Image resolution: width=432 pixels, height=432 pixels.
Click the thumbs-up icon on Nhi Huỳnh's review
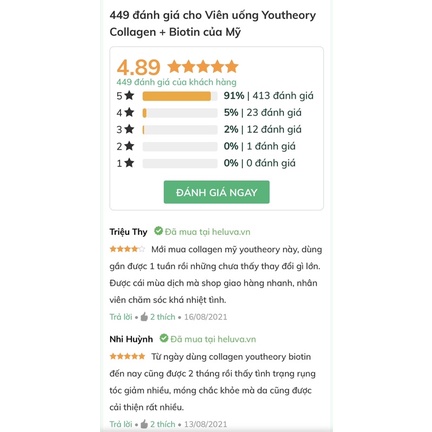coord(144,424)
